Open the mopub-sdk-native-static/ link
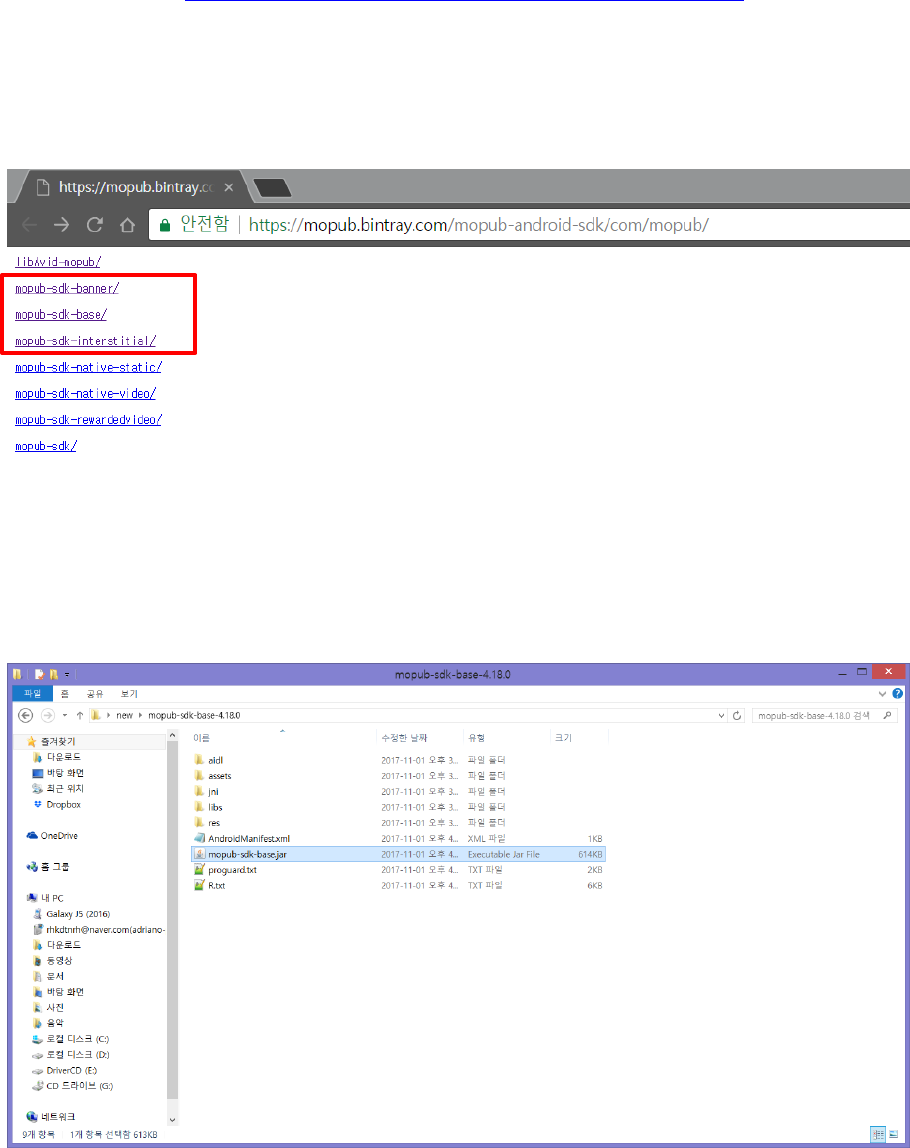The width and height of the screenshot is (910, 1148). pyautogui.click(x=89, y=368)
